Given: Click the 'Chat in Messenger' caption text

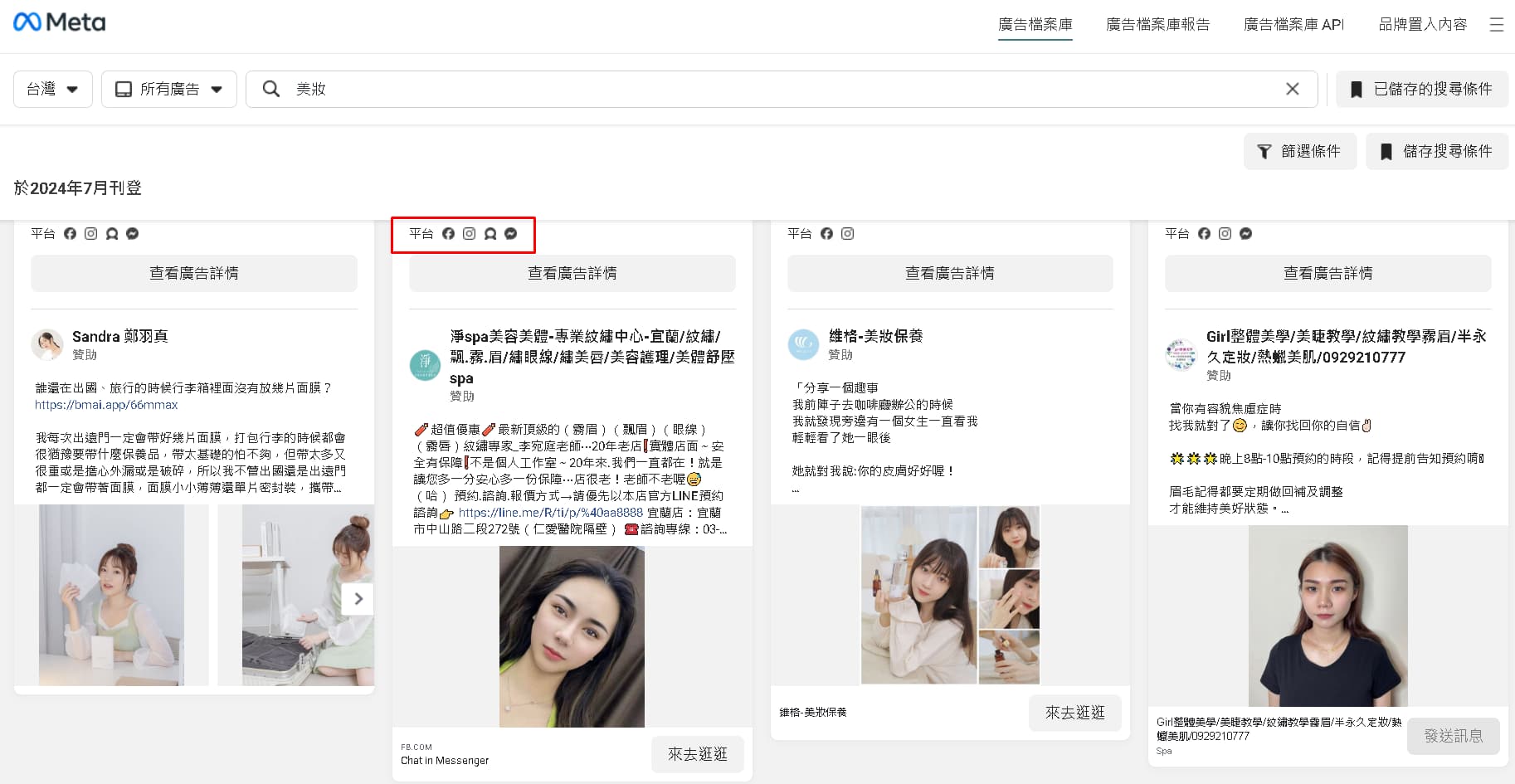Looking at the screenshot, I should coord(445,761).
